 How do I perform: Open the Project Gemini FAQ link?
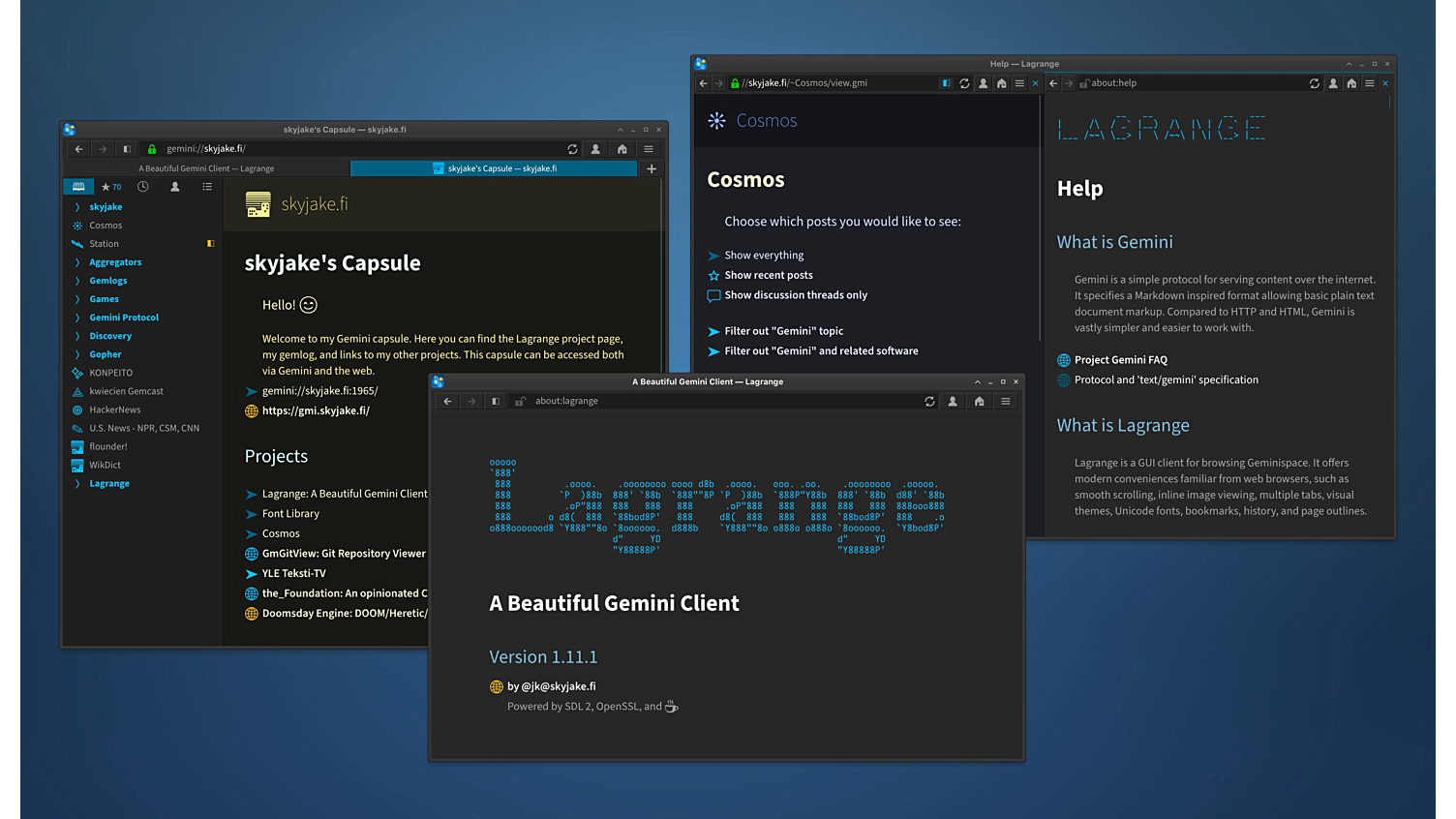(1120, 360)
